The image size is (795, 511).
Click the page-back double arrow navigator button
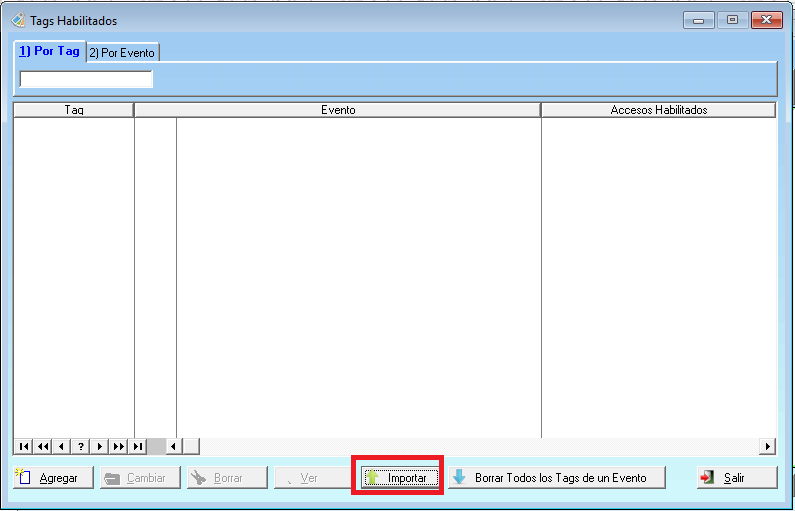[x=43, y=446]
